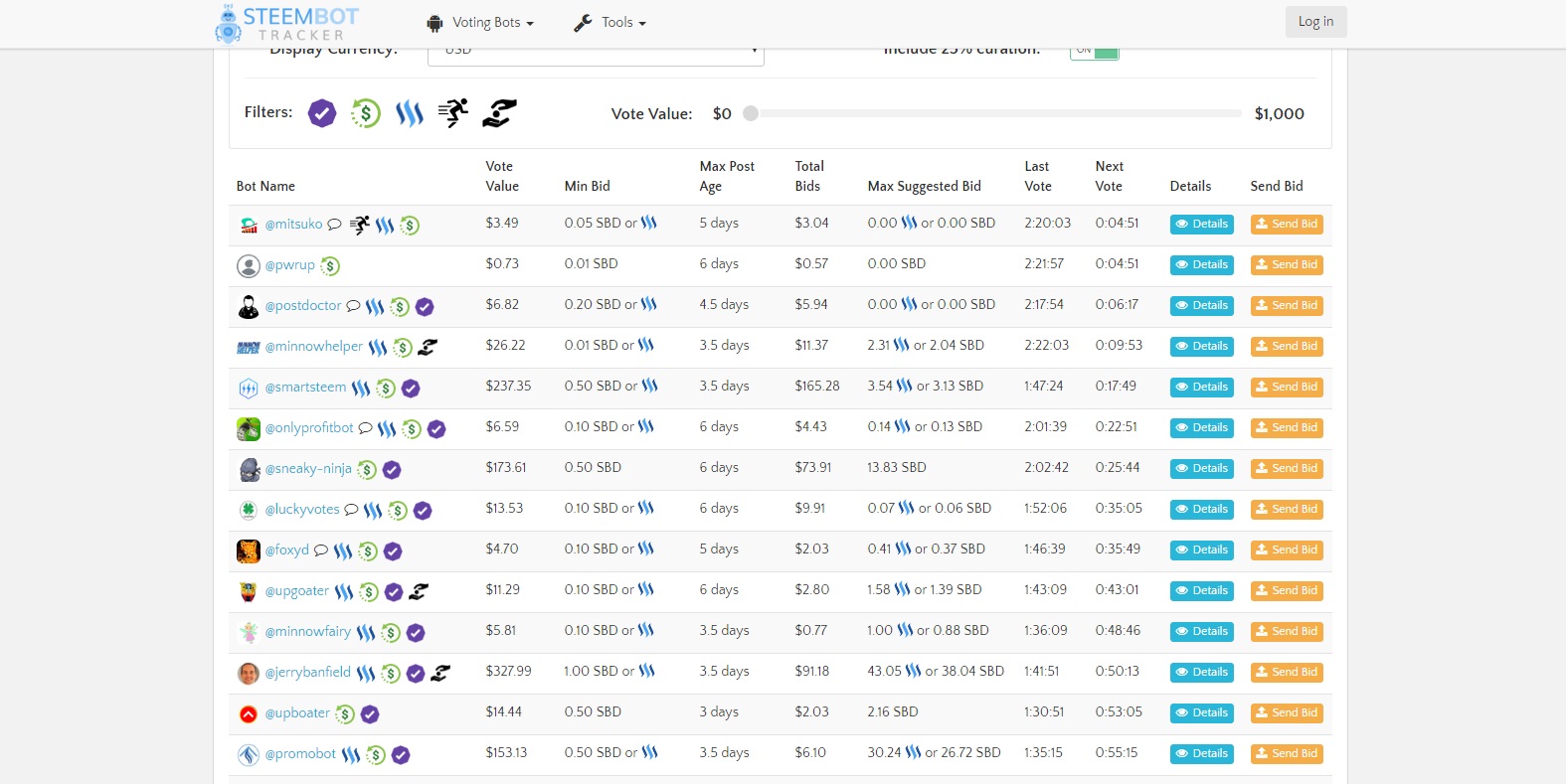
Task: Click the Min Bid column header
Action: (588, 186)
